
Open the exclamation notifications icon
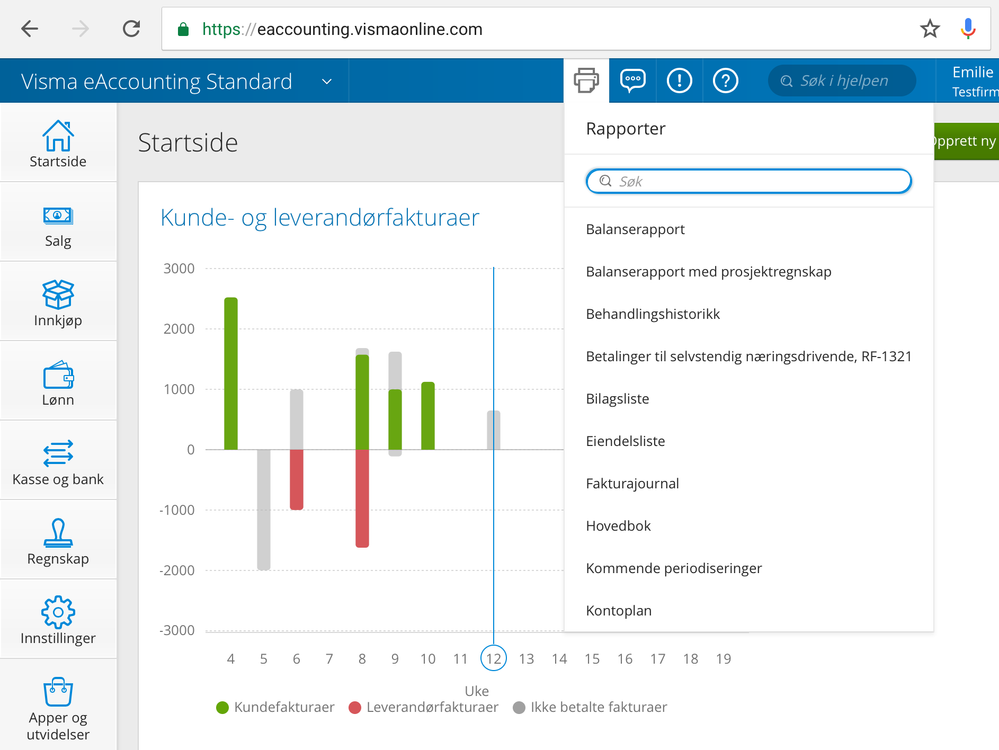click(679, 80)
